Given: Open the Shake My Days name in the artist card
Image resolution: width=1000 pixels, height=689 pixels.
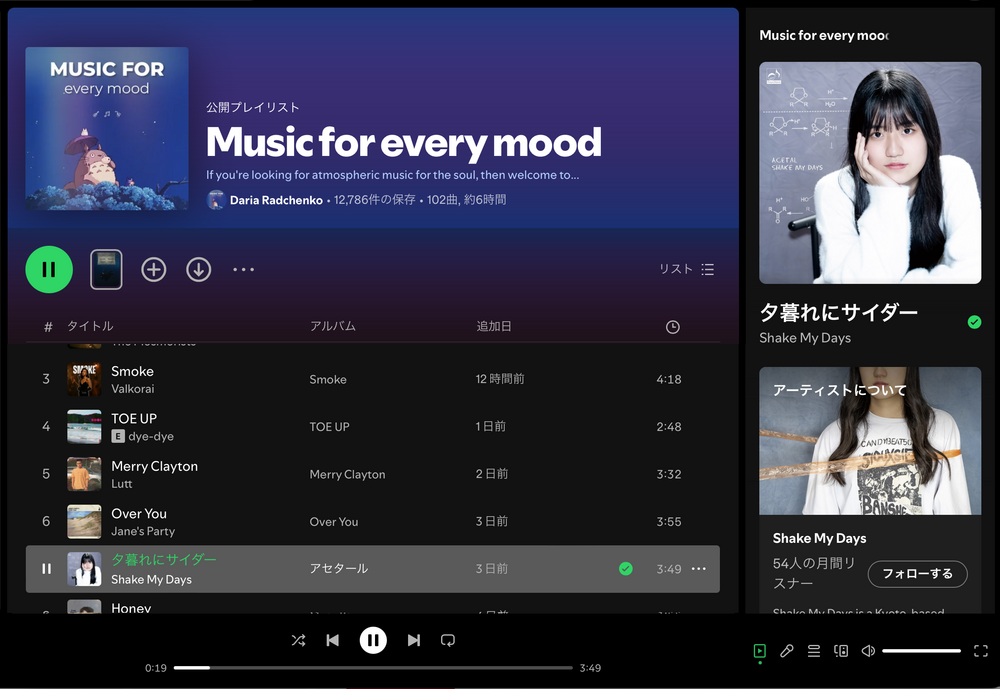Looking at the screenshot, I should coord(820,538).
